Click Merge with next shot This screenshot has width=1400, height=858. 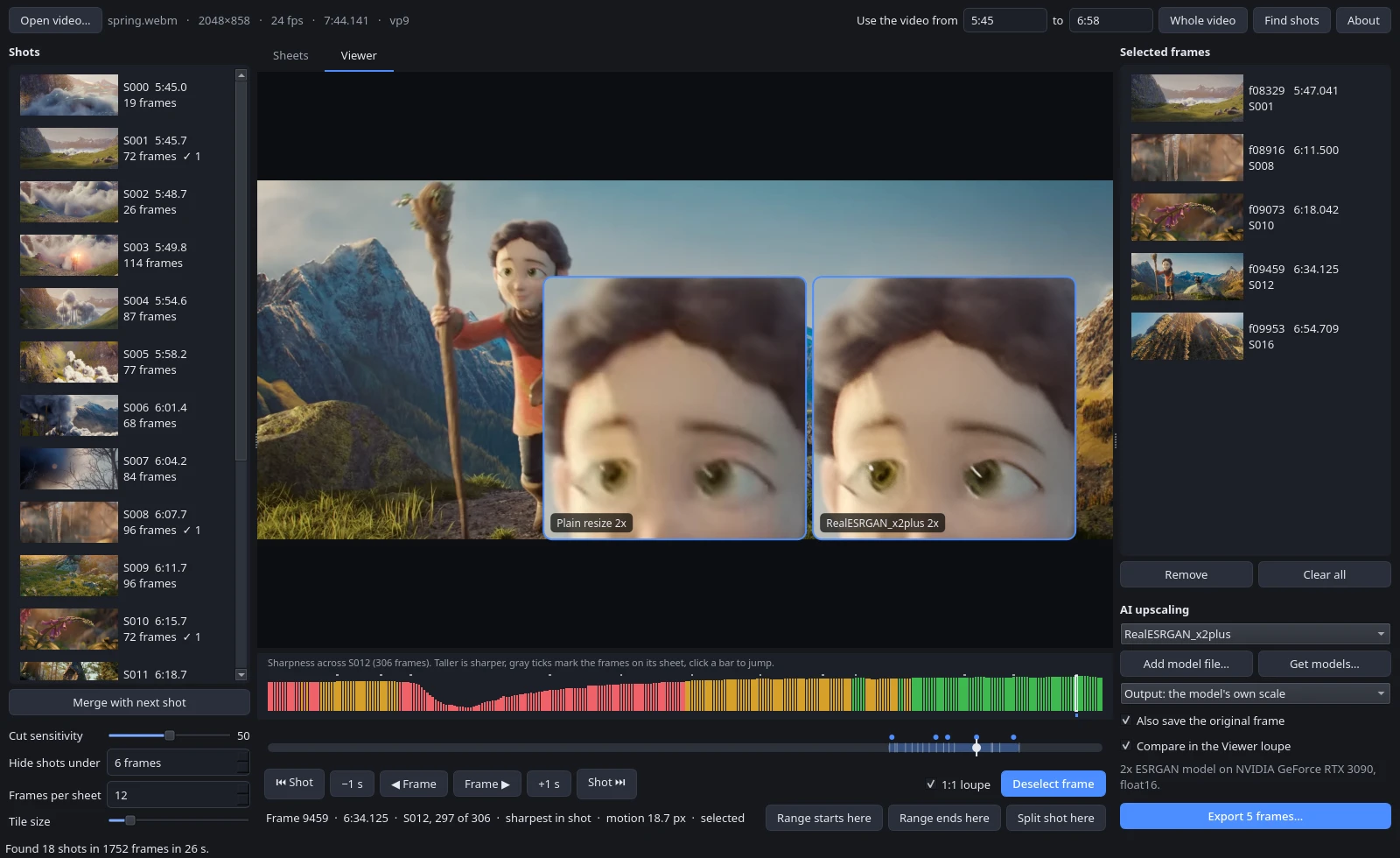pyautogui.click(x=129, y=703)
